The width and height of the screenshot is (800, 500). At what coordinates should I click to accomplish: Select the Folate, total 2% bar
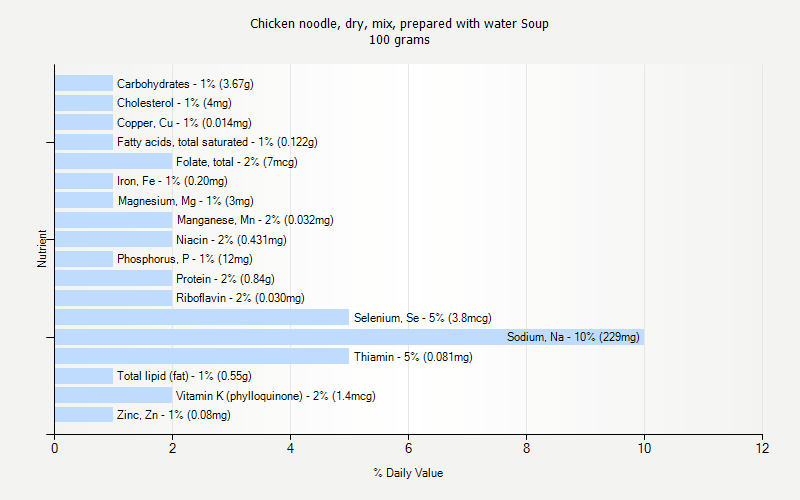pyautogui.click(x=113, y=162)
